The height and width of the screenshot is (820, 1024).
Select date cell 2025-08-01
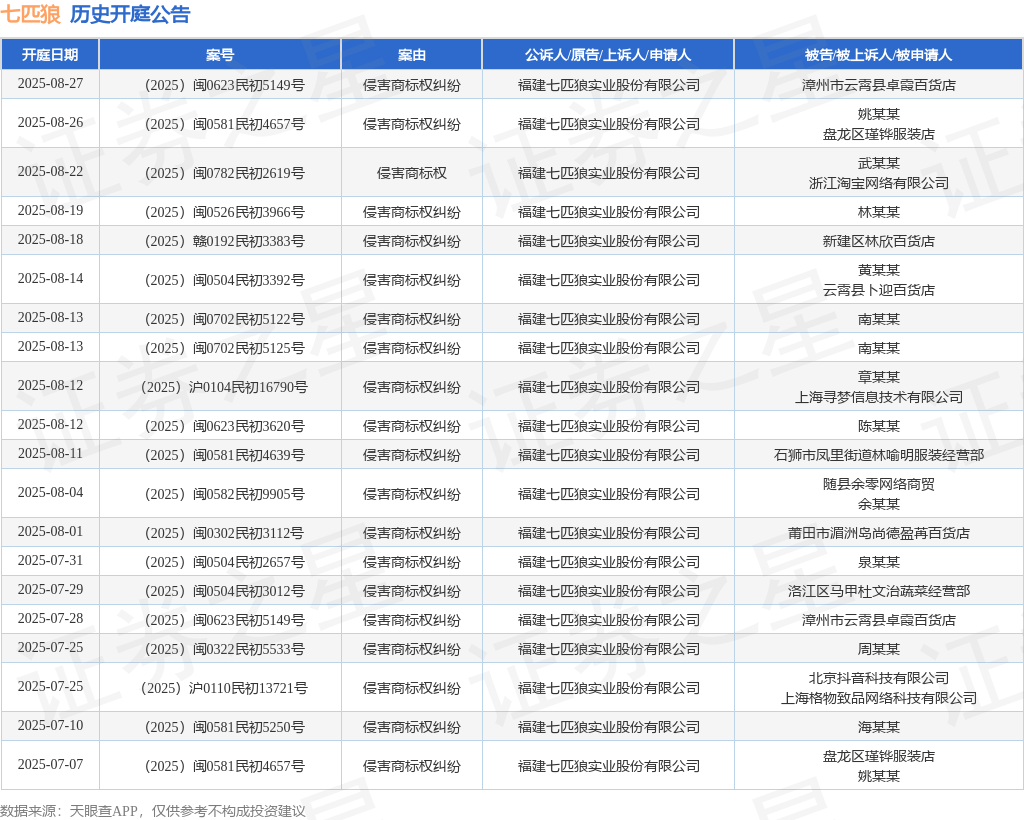pos(50,531)
